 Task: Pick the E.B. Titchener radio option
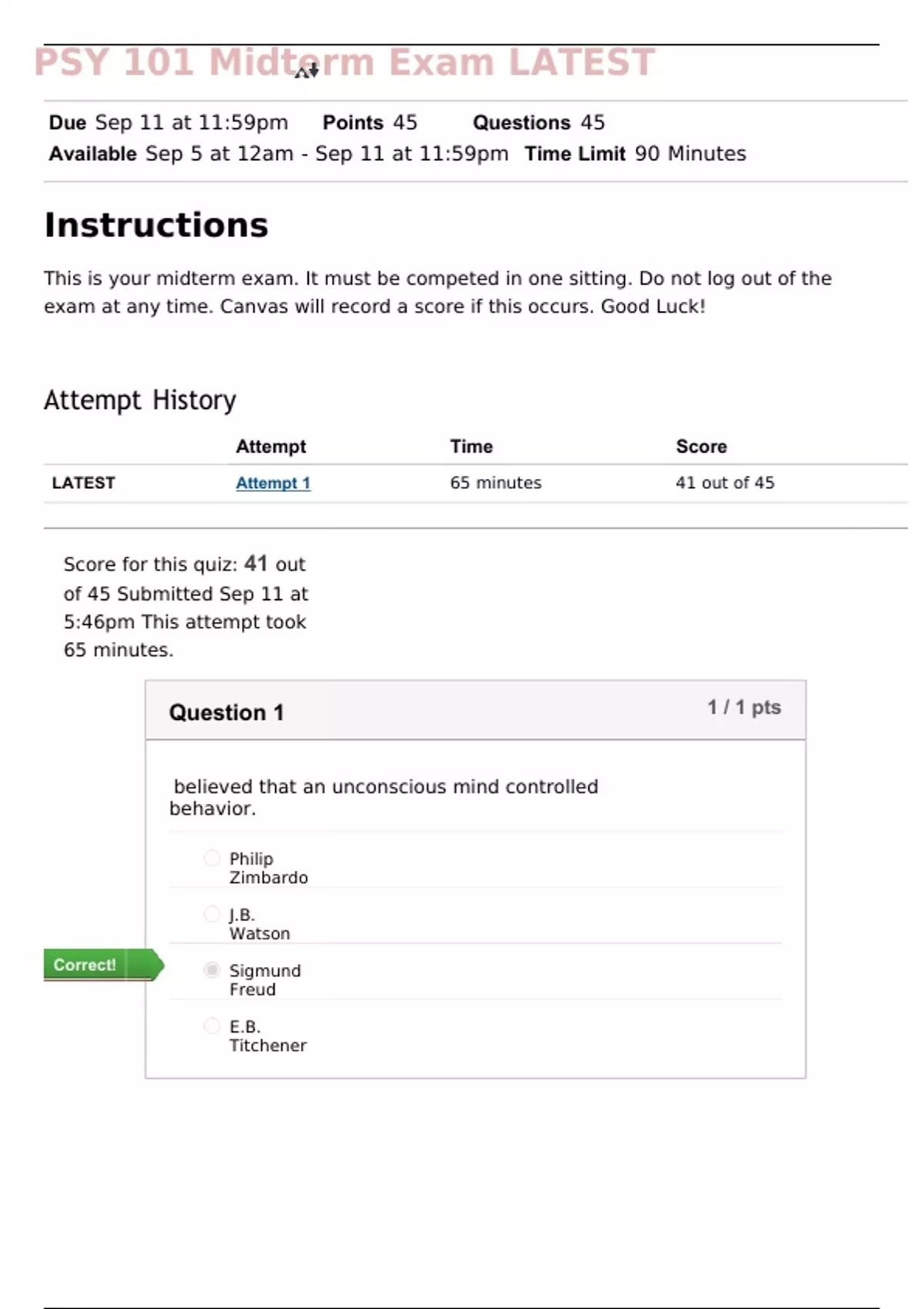(212, 1026)
